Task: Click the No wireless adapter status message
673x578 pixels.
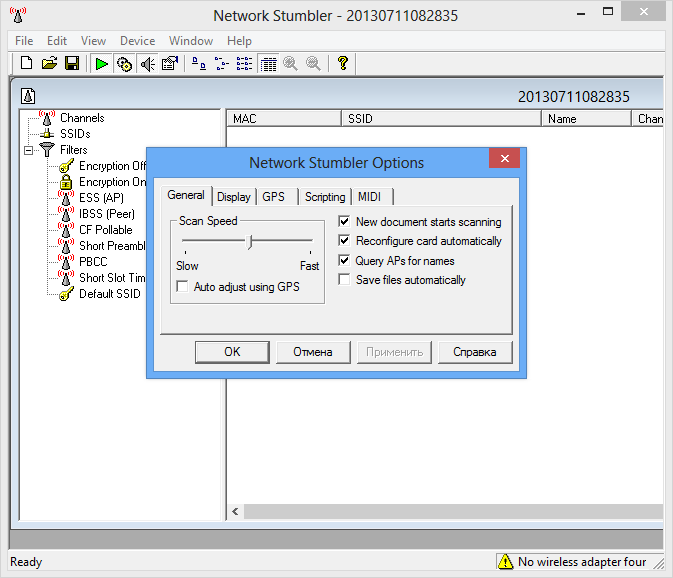Action: tap(582, 562)
